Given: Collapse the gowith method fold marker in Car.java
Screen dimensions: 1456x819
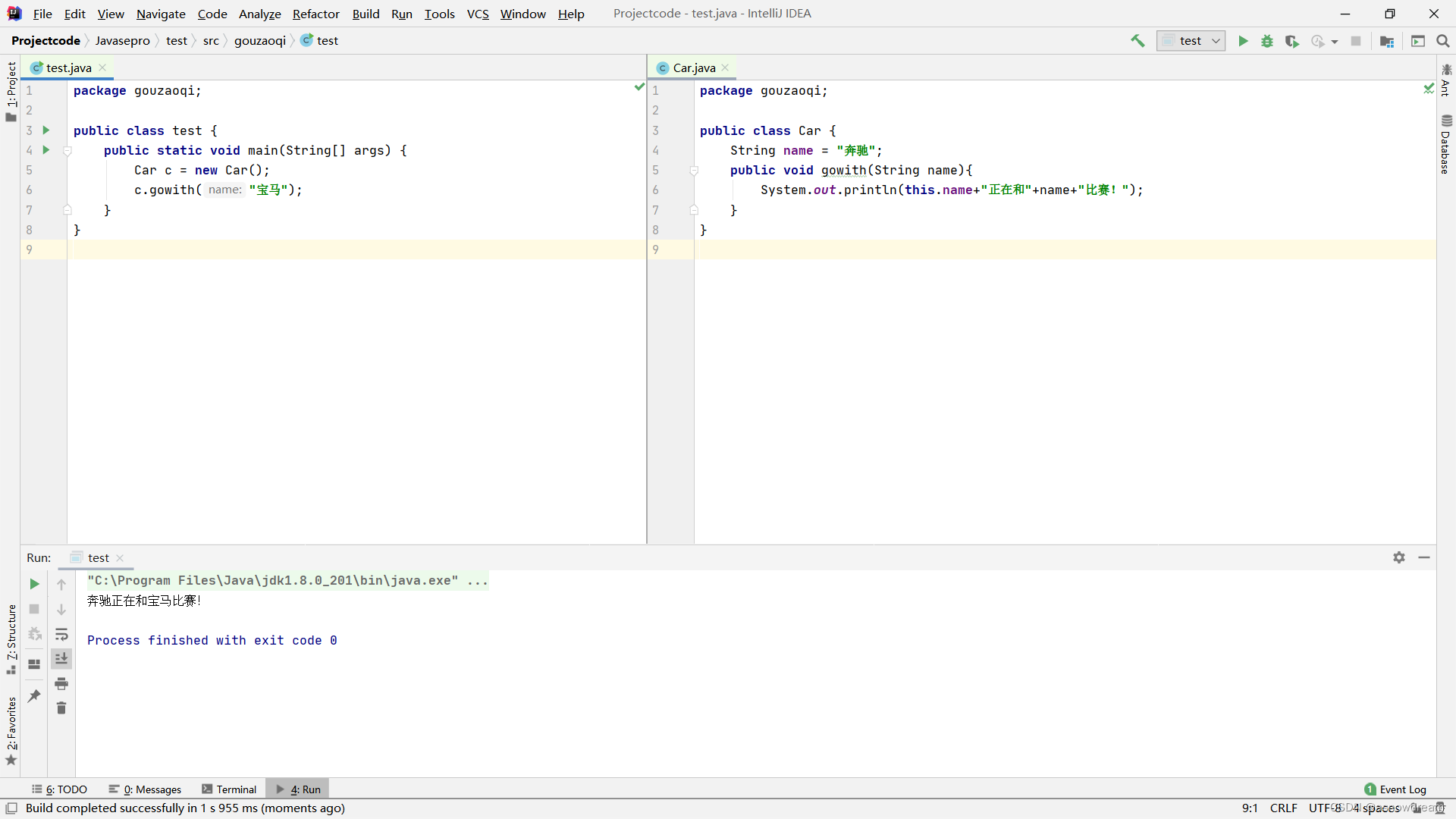Looking at the screenshot, I should coord(694,171).
